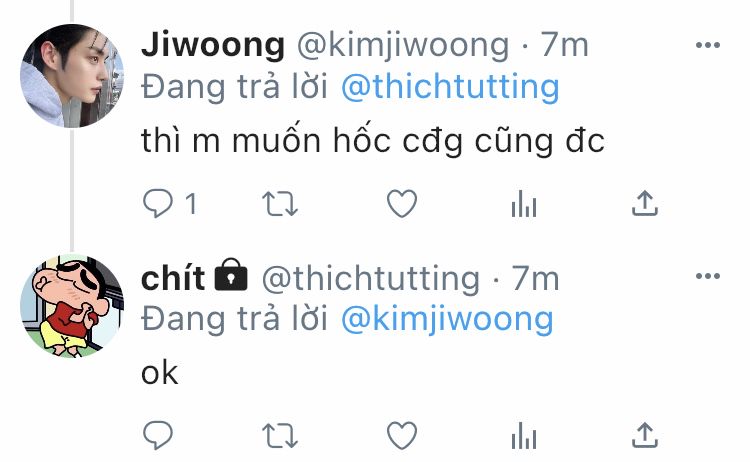View analytics for the "ok" tweet
The width and height of the screenshot is (750, 462).
point(524,436)
